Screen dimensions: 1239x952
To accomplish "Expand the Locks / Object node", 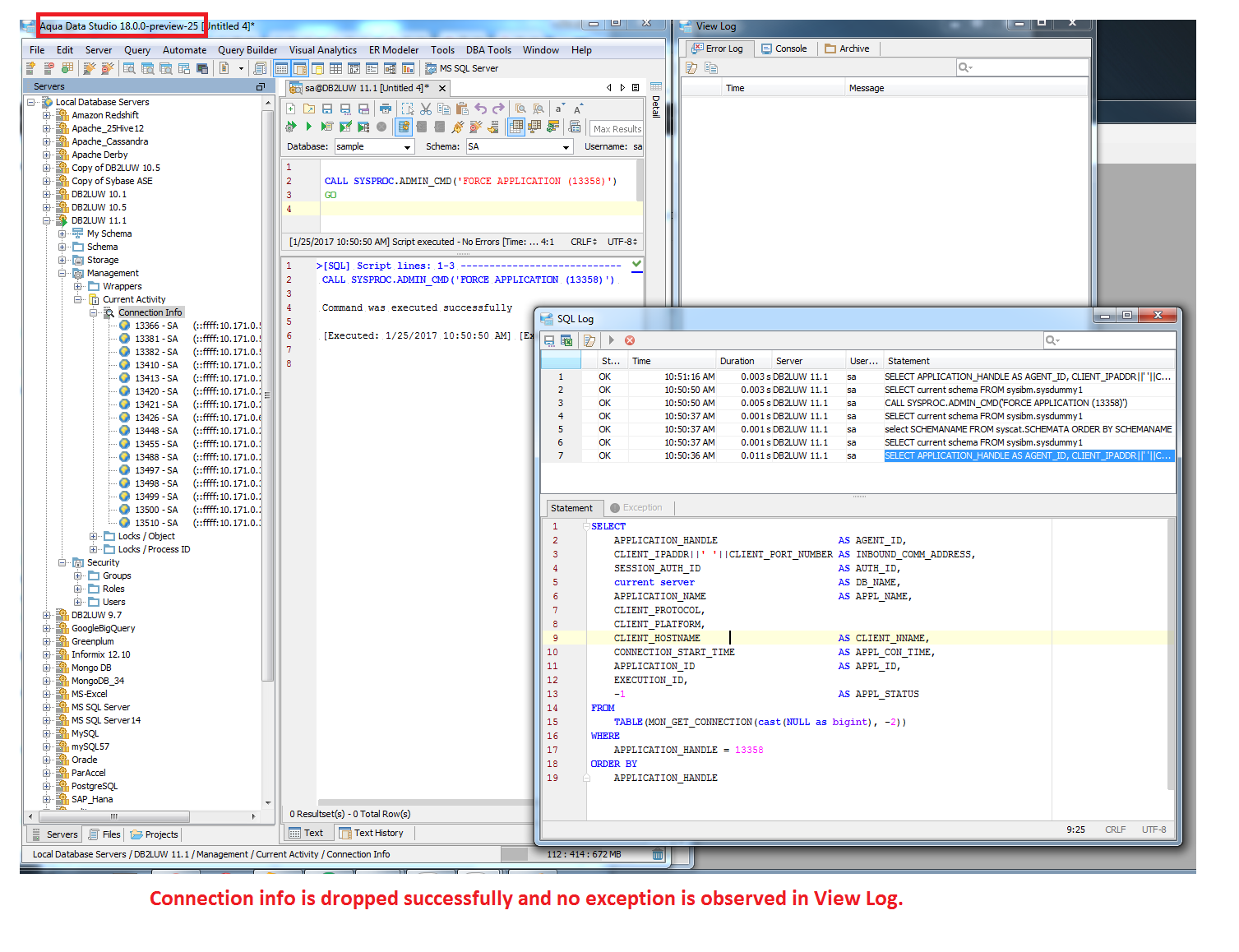I will click(x=94, y=536).
